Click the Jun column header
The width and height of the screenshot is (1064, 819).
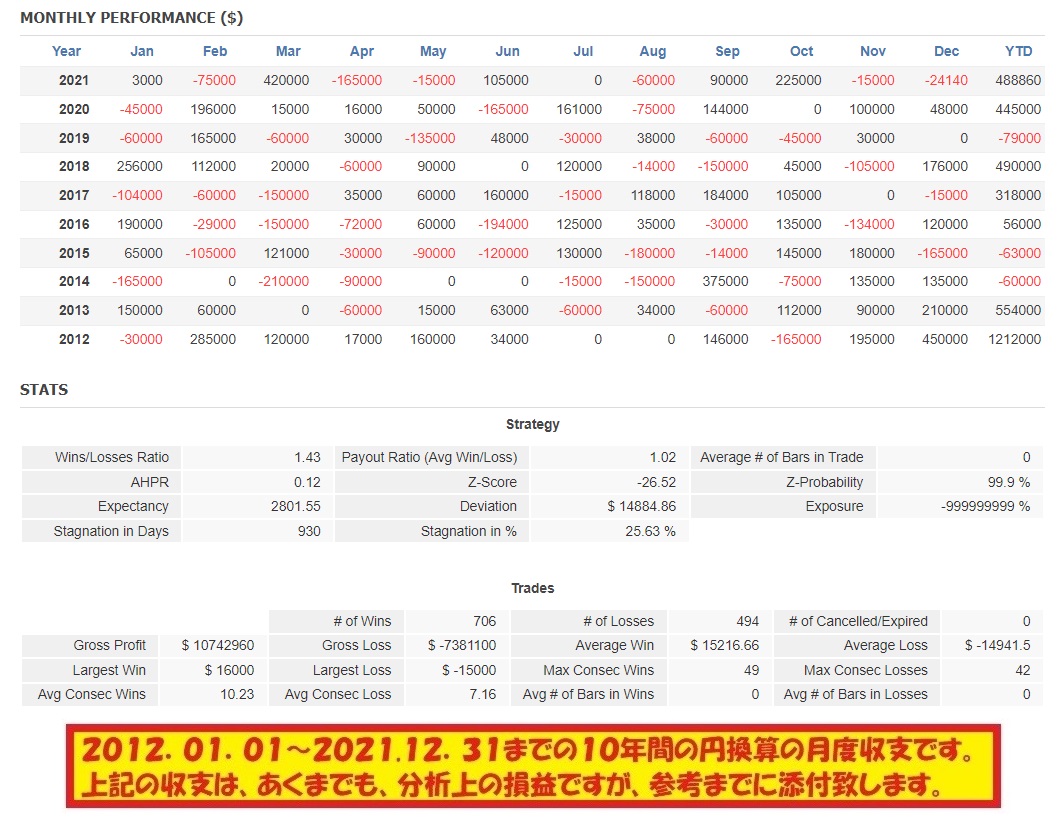(508, 52)
